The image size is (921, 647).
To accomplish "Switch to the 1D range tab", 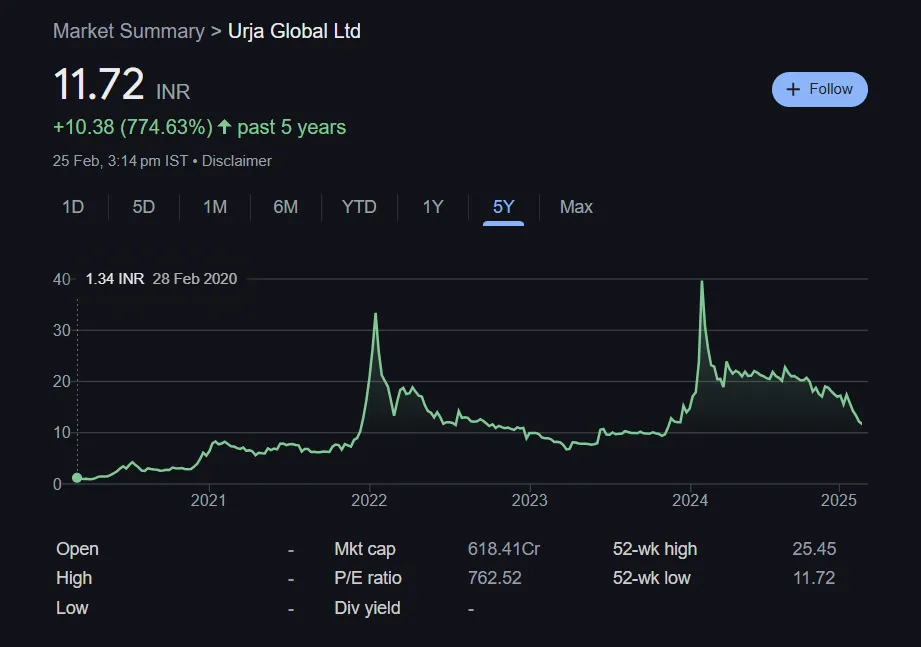I will coord(73,207).
